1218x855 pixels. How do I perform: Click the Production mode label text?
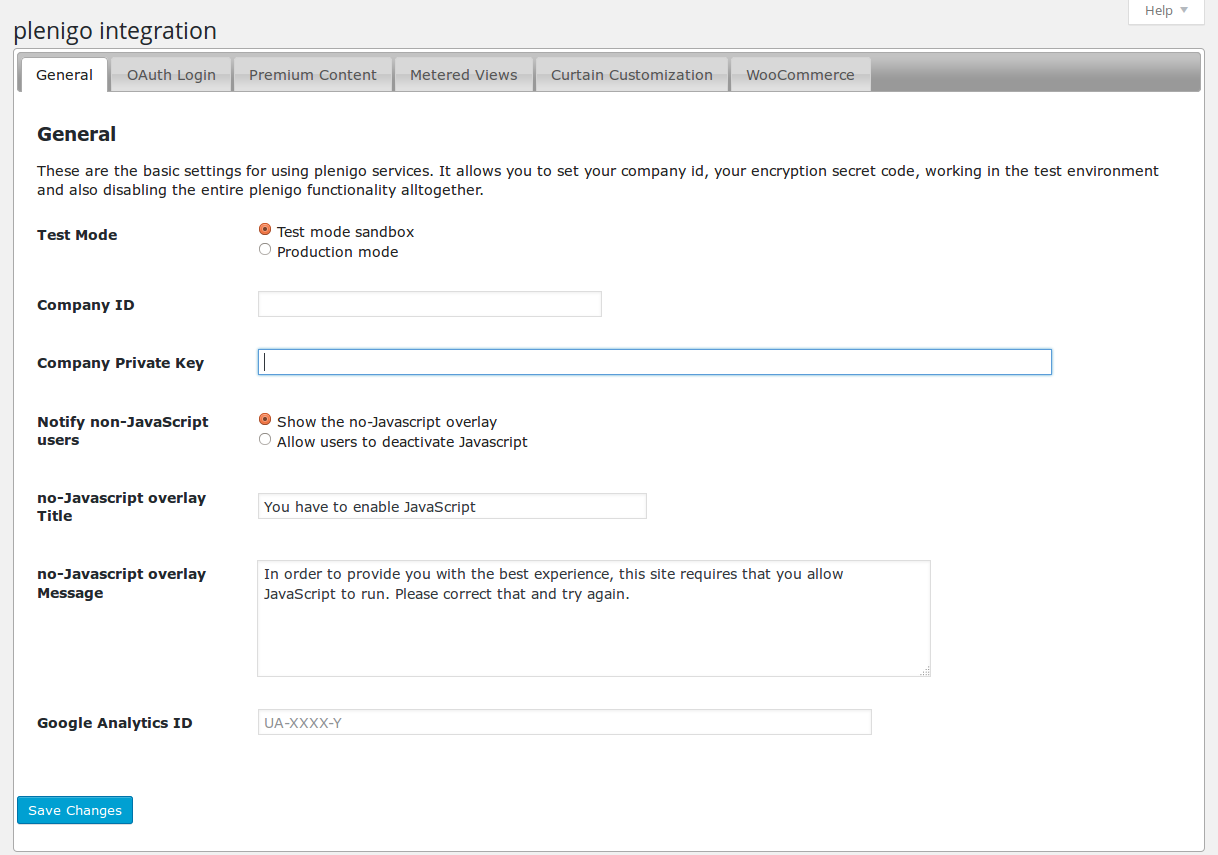click(x=337, y=252)
